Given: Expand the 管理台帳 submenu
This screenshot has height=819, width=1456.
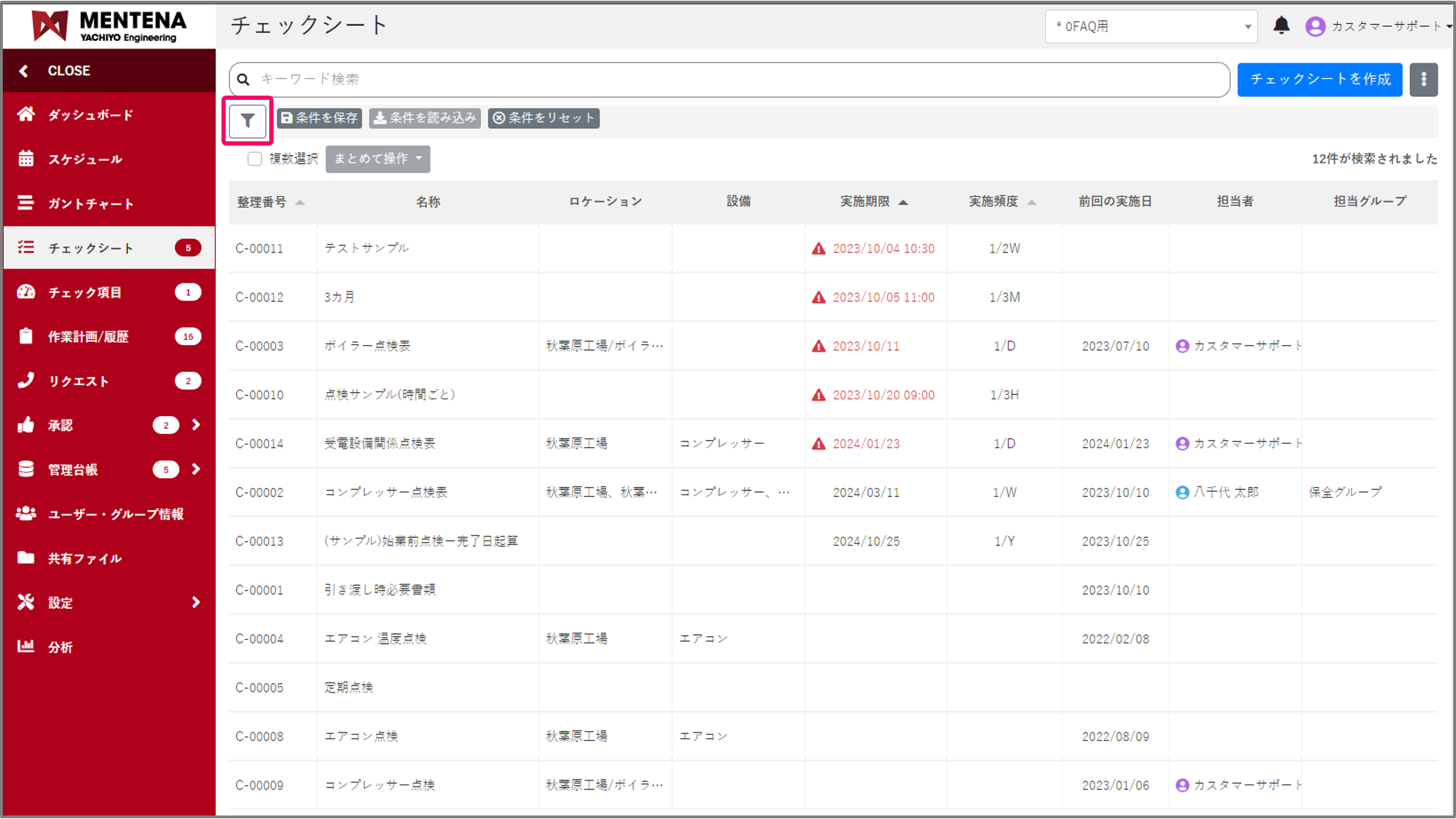Looking at the screenshot, I should [195, 469].
